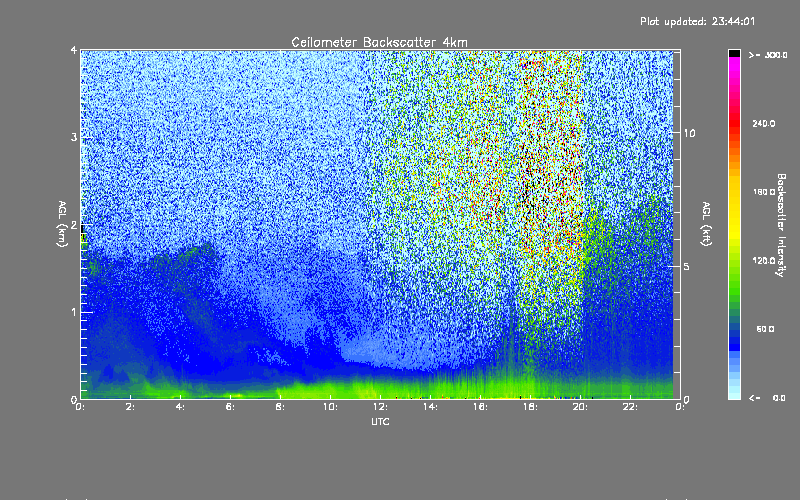
Task: Click the "AGL (km)" left axis label
Action: [x=63, y=224]
